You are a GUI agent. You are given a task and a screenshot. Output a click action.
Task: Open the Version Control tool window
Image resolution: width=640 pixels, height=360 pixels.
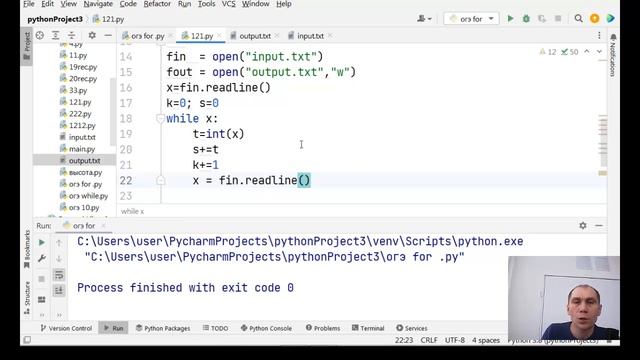66,328
